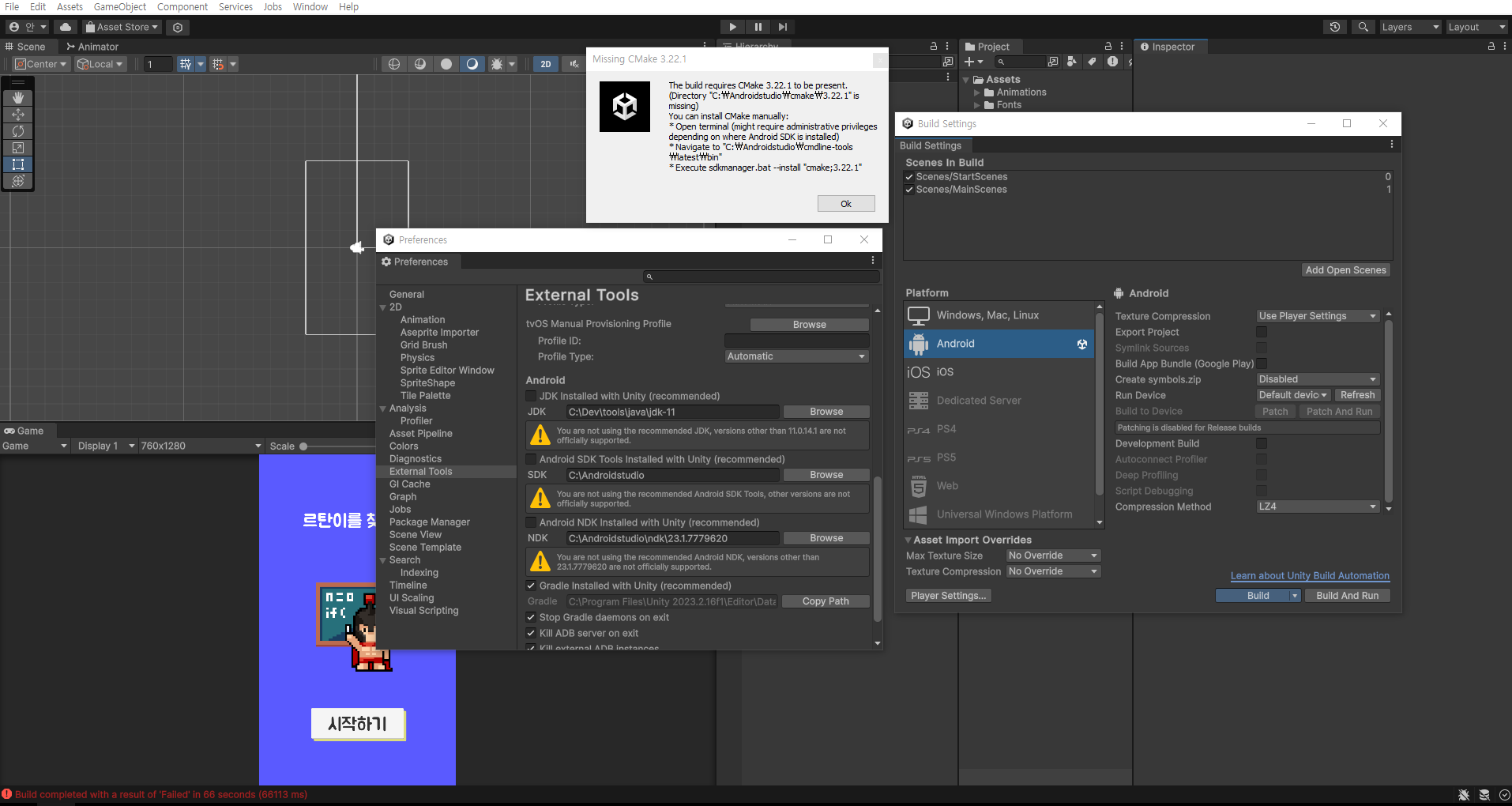Expand the Animations folder in Project
This screenshot has width=1512, height=806.
[977, 92]
